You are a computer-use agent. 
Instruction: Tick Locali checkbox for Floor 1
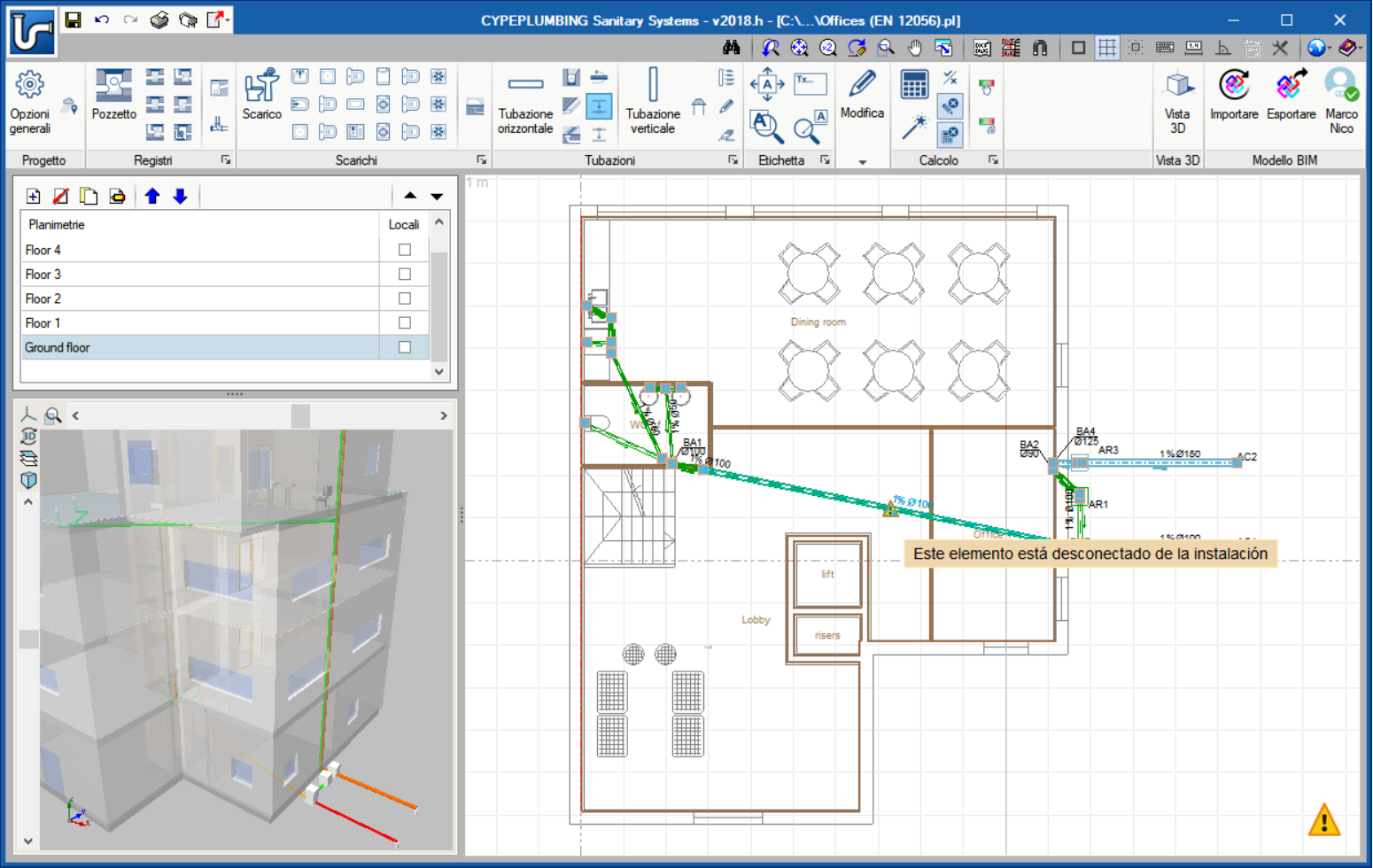click(405, 323)
